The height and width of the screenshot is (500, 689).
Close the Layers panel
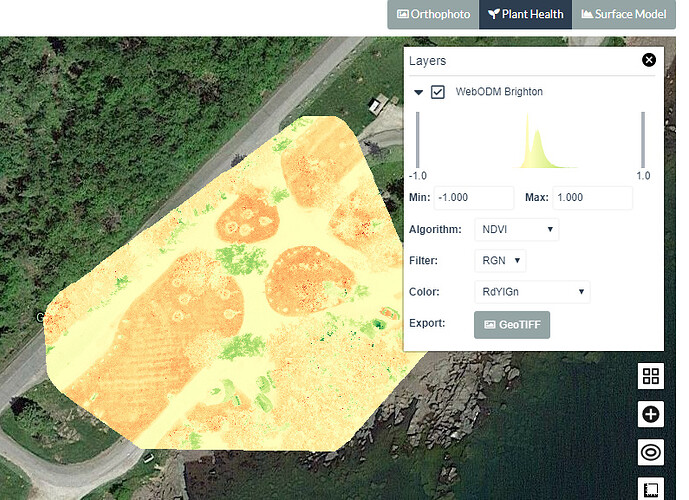pyautogui.click(x=649, y=61)
